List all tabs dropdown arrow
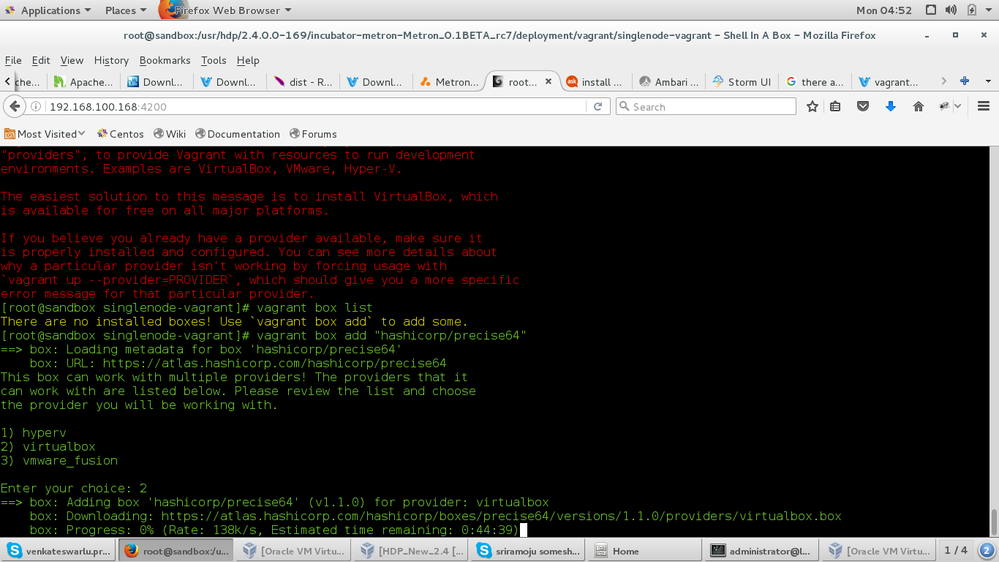 point(988,81)
